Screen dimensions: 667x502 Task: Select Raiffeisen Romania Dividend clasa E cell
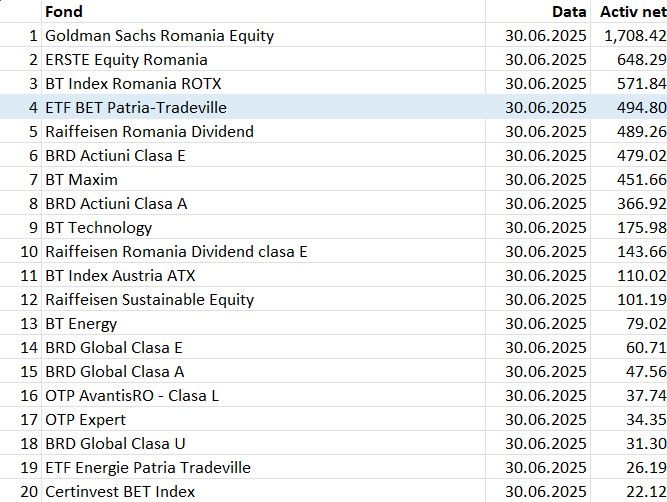click(x=263, y=251)
